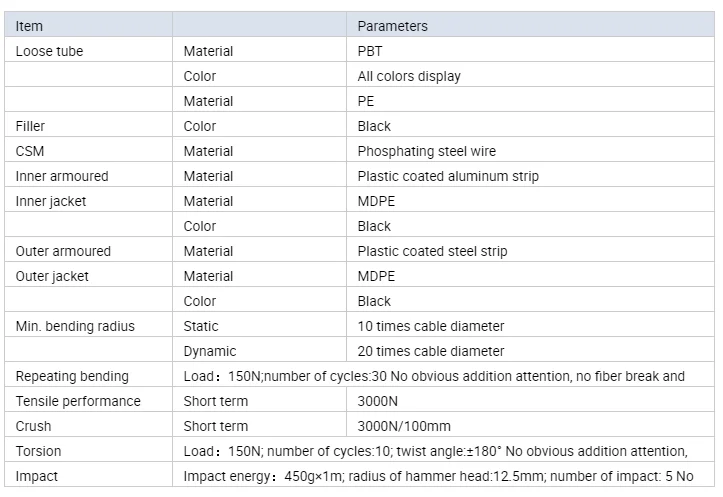Click the 3000N/100mm crush value
Viewport: 723px width, 497px height.
click(404, 426)
